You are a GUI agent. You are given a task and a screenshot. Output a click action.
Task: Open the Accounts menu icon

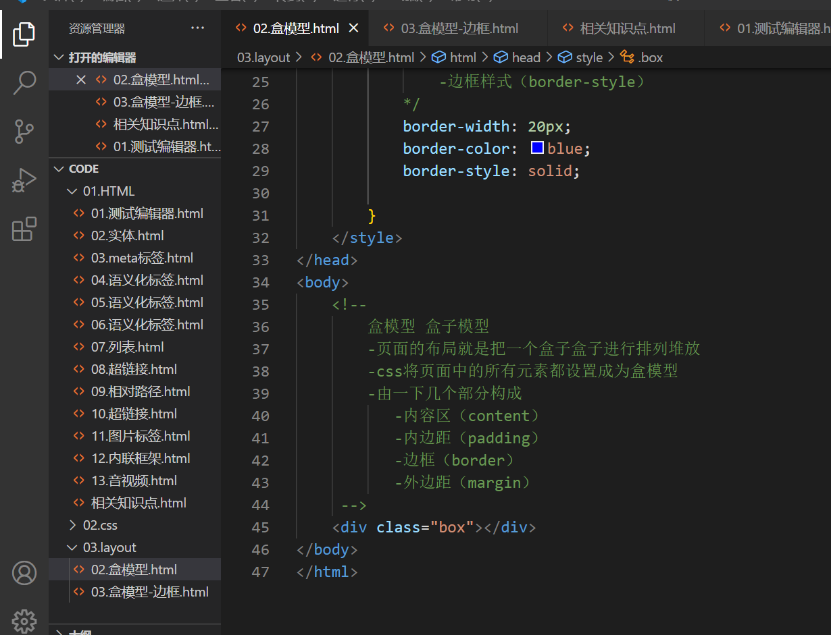24,573
